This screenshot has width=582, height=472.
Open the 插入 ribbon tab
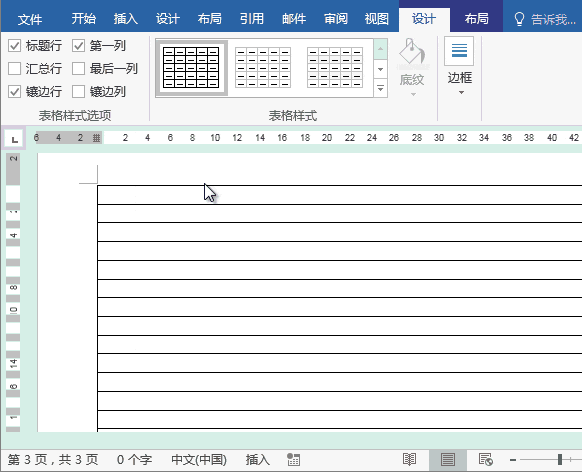[126, 19]
